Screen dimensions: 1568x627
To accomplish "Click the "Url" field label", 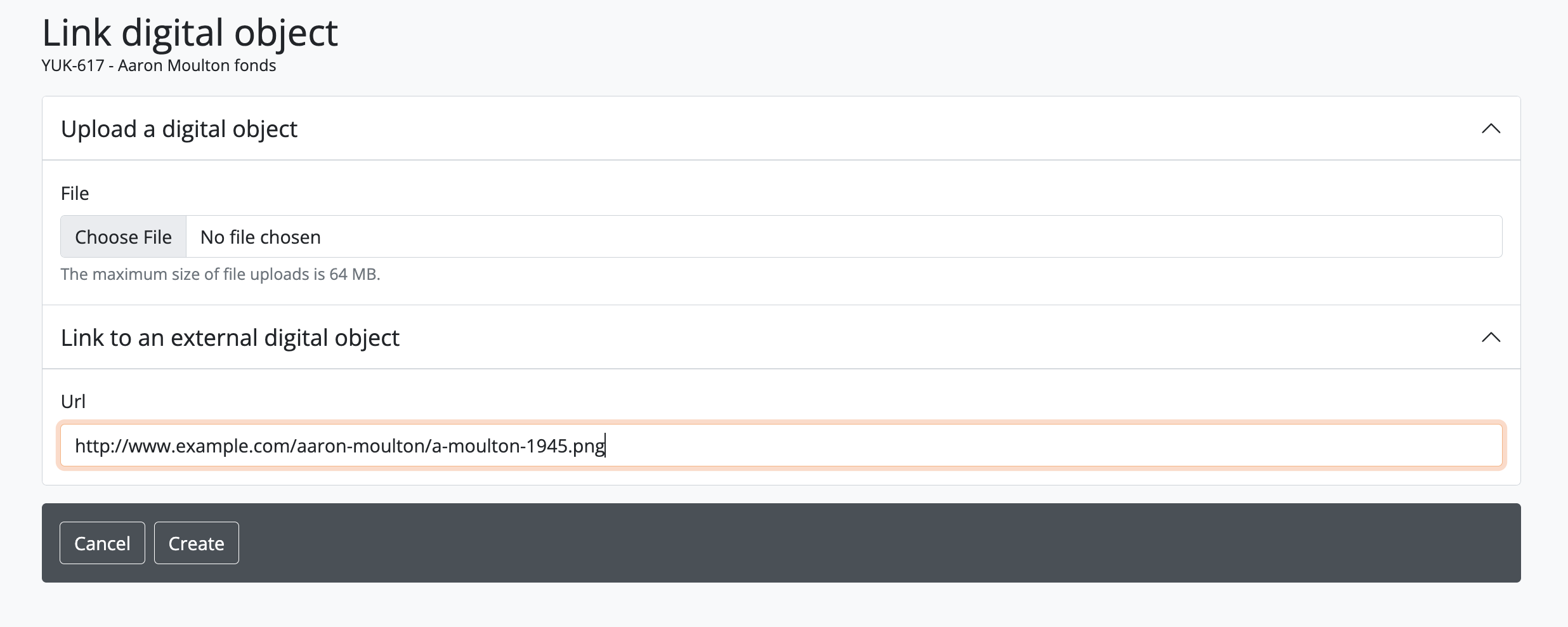I will [73, 402].
